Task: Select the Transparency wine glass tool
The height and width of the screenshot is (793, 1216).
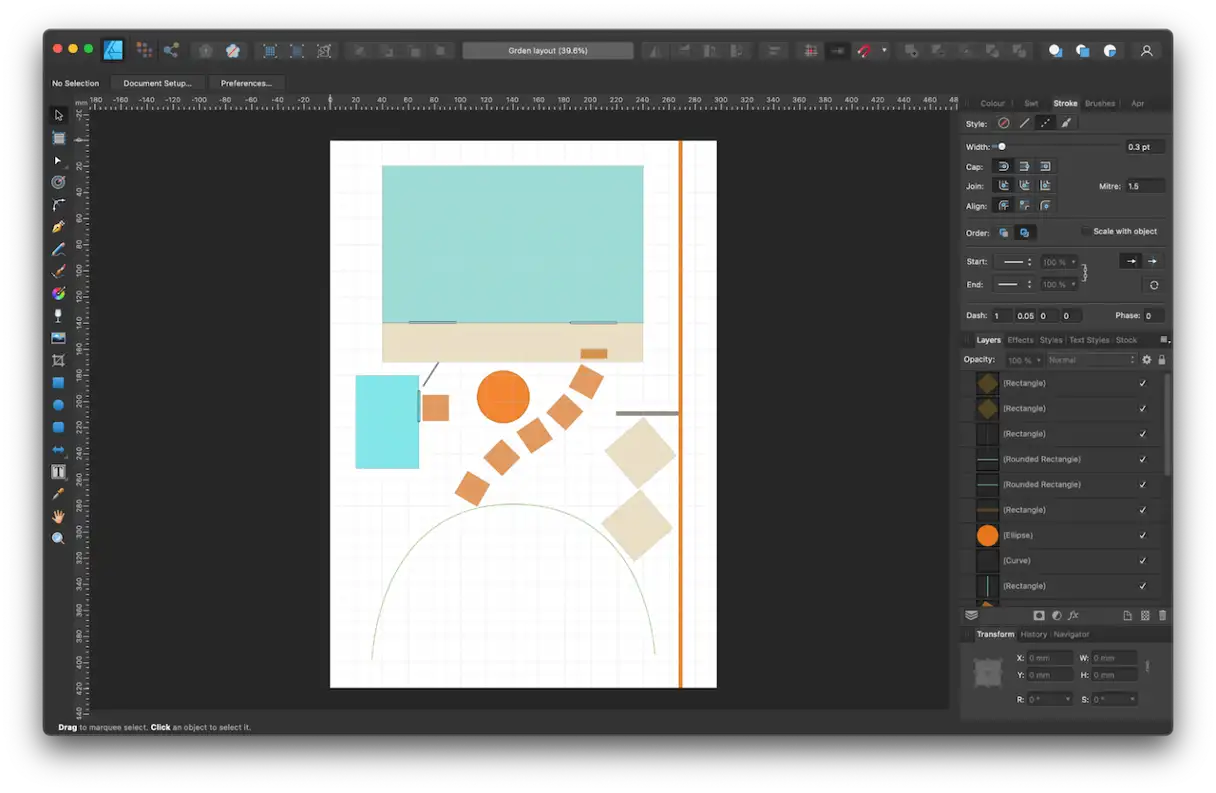Action: [59, 315]
